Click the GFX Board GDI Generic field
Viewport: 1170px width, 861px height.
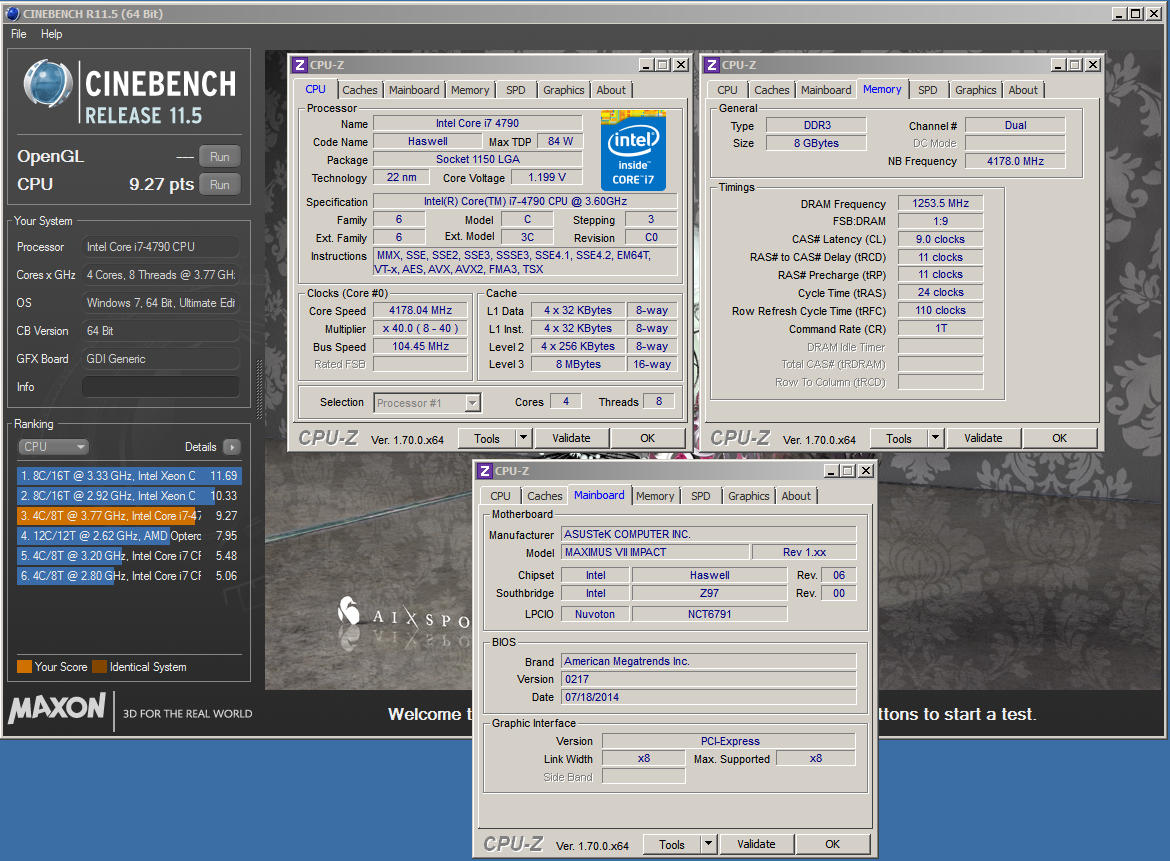click(x=160, y=359)
